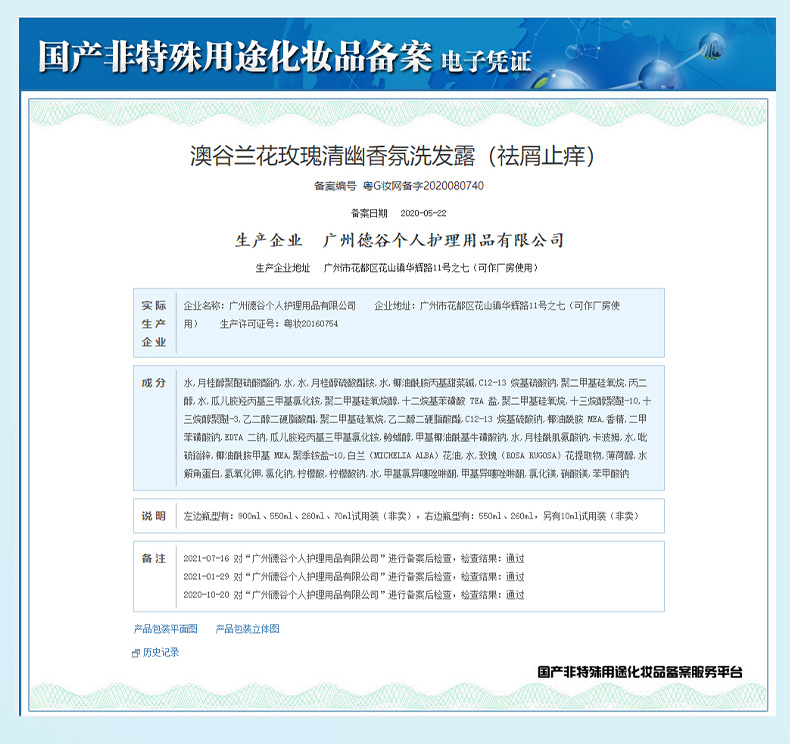
Task: Click the 2021-01-29 inspection remark row
Action: [x=354, y=576]
